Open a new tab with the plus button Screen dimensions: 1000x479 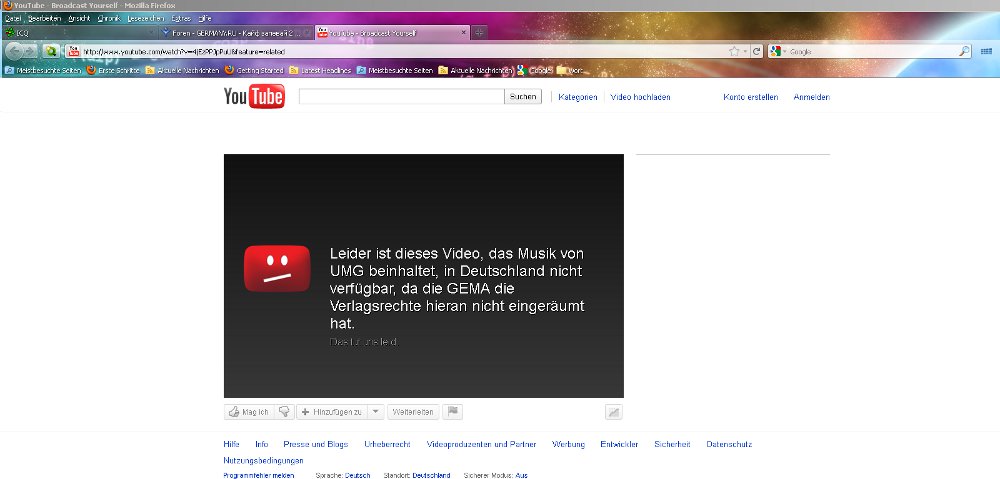click(x=480, y=33)
